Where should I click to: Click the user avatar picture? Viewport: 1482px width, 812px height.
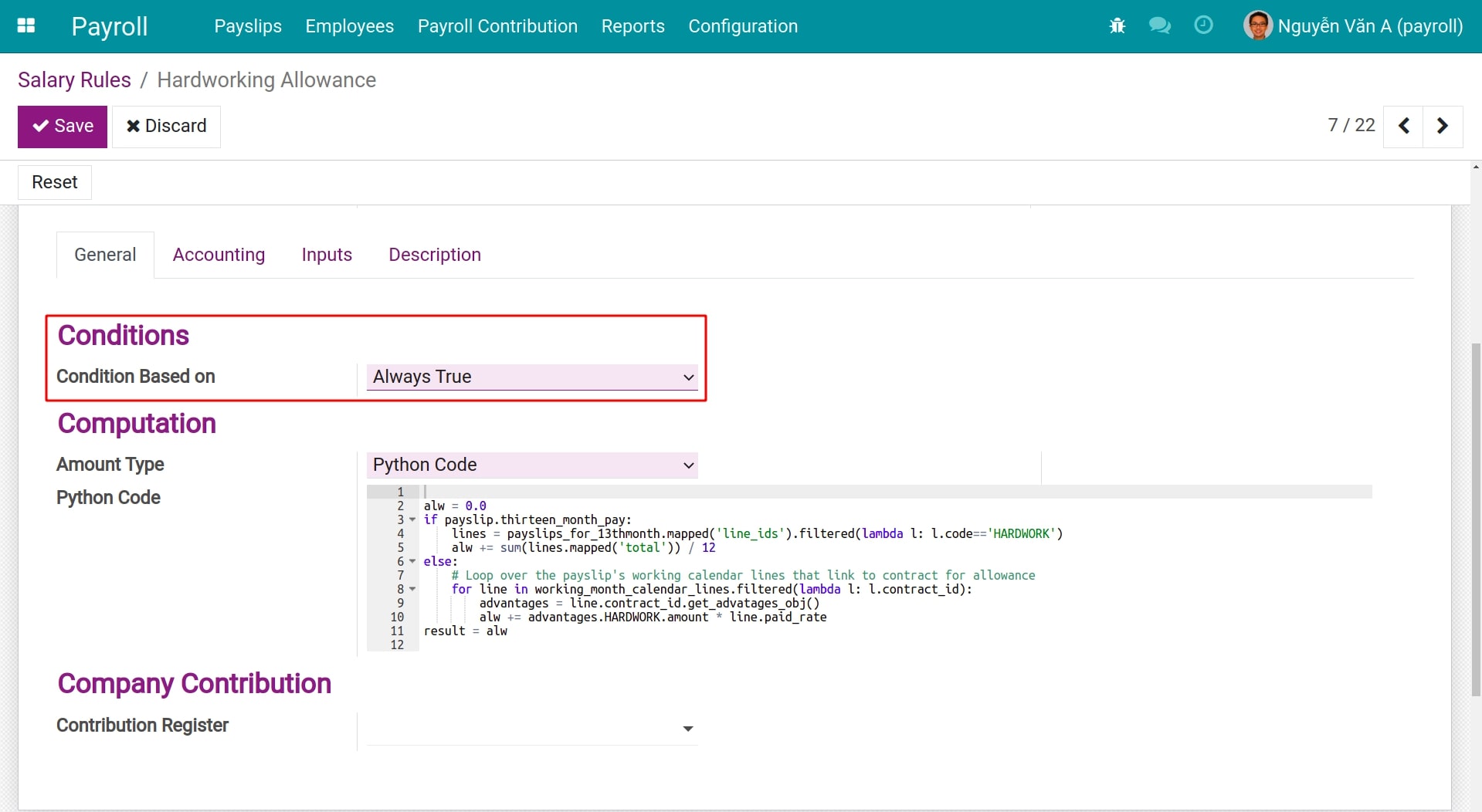coord(1257,25)
